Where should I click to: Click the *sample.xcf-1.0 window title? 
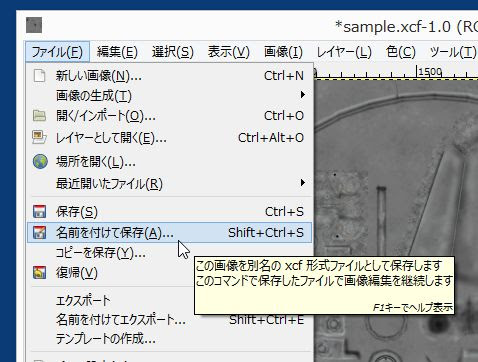tap(406, 27)
